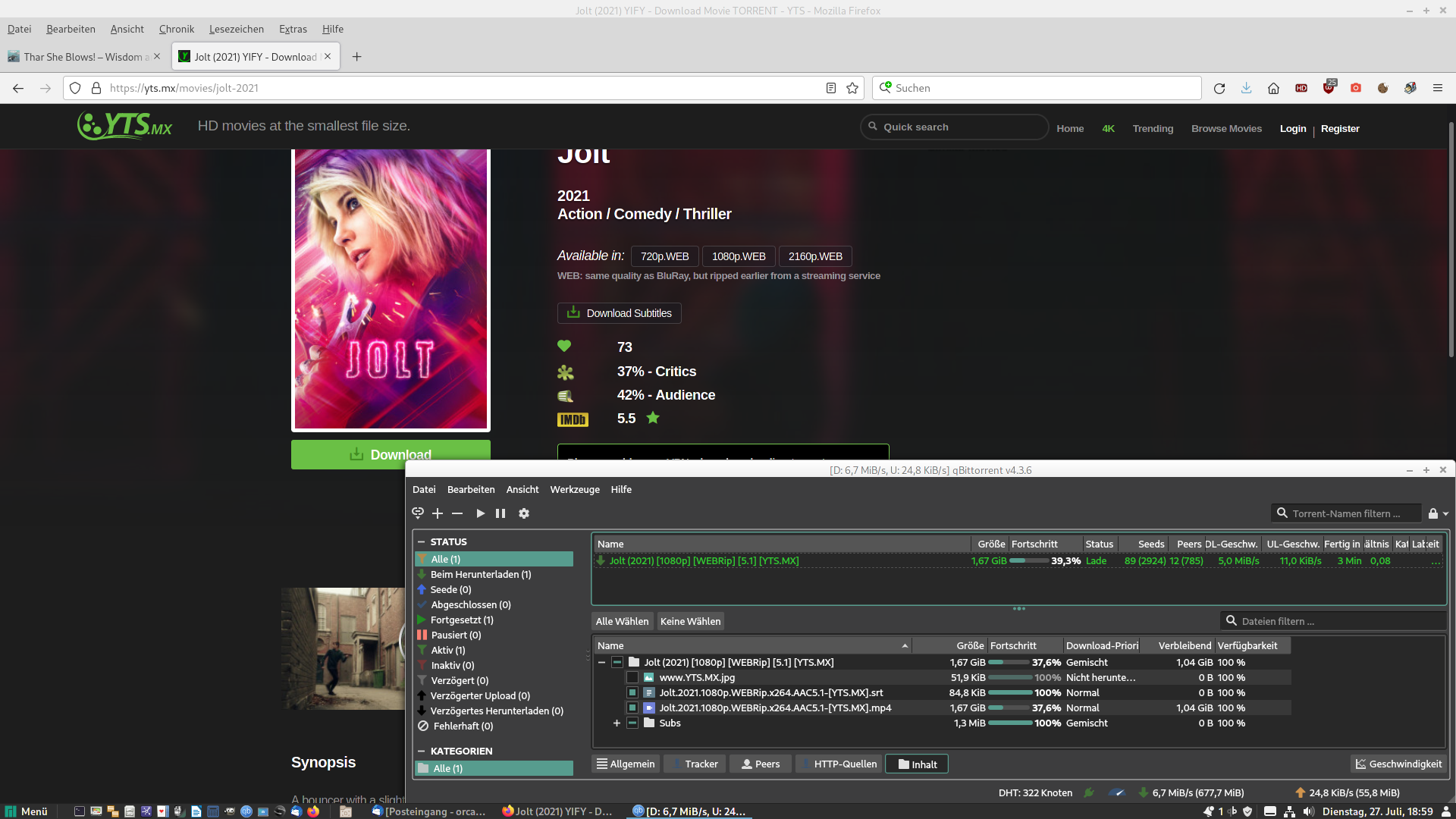Toggle Subs folder checkbox
Viewport: 1456px width, 819px height.
[632, 723]
